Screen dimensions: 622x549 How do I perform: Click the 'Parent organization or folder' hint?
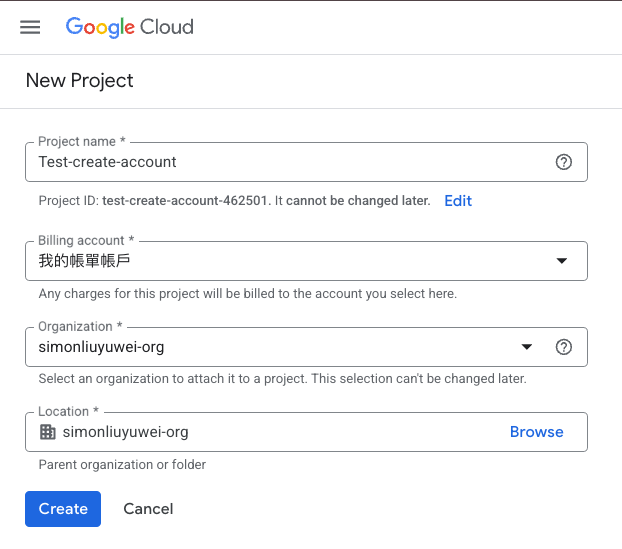point(122,465)
